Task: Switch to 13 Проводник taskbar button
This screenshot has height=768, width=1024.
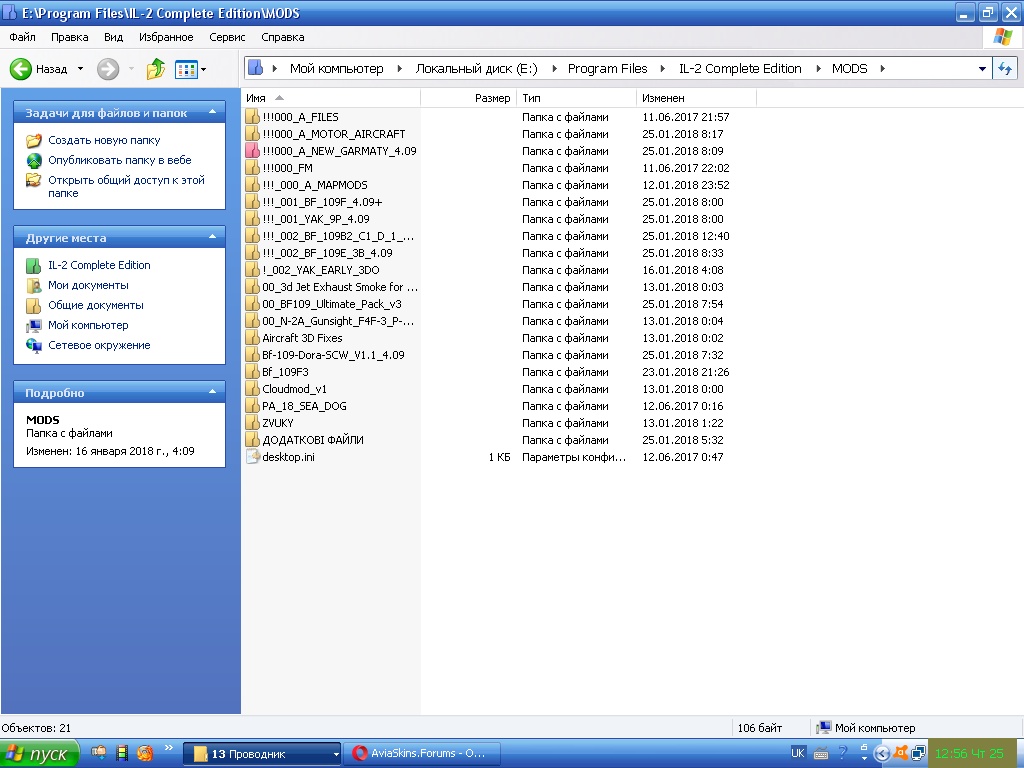Action: click(262, 754)
